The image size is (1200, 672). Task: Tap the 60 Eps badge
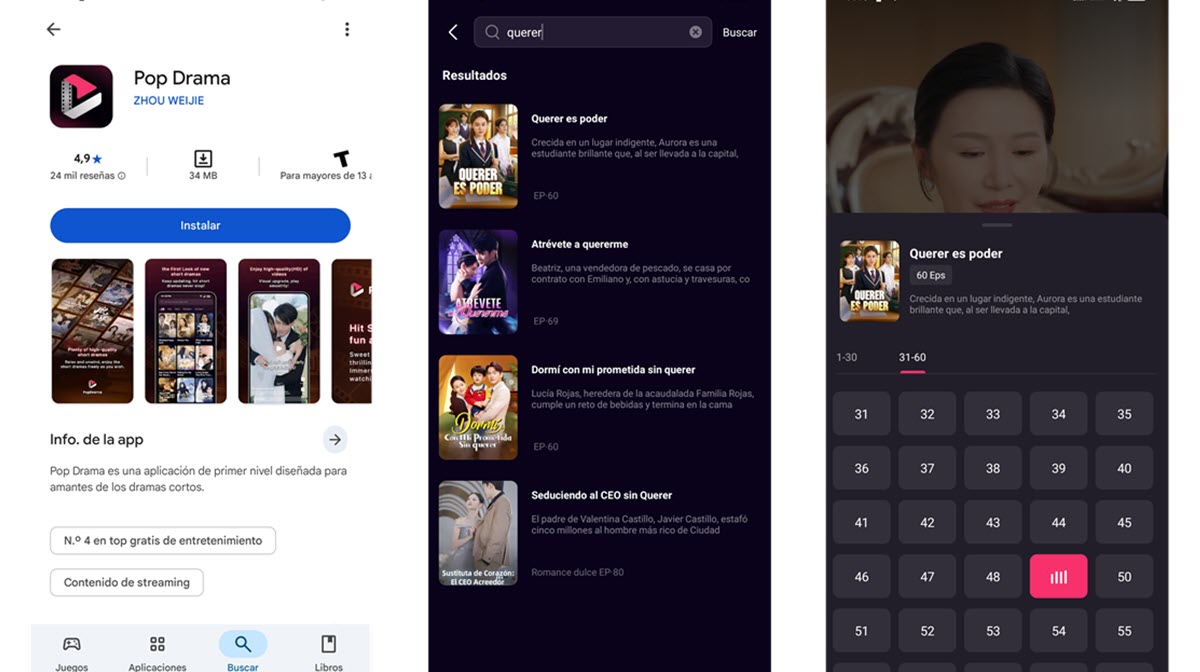(930, 275)
